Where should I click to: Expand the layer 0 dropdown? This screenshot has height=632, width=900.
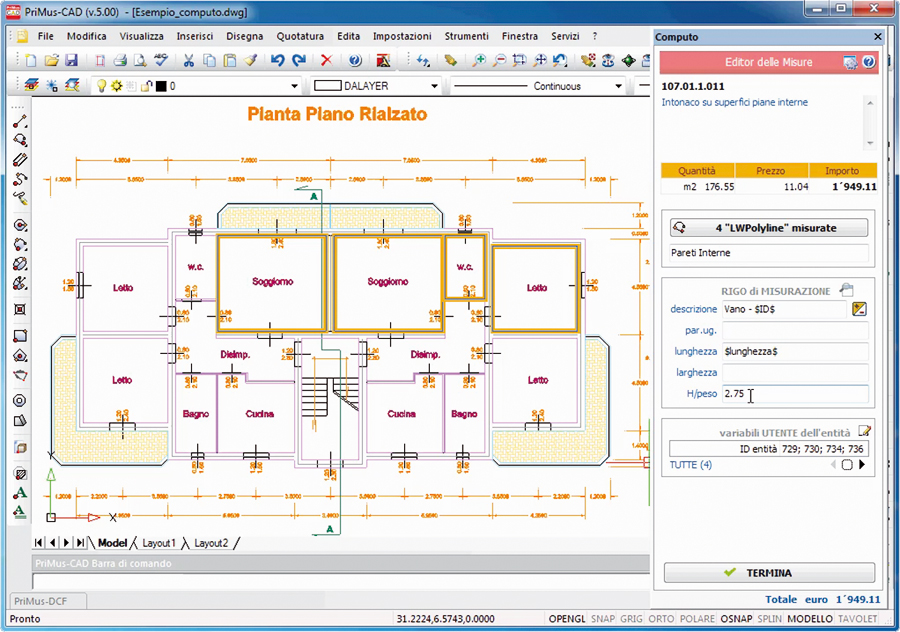[294, 86]
